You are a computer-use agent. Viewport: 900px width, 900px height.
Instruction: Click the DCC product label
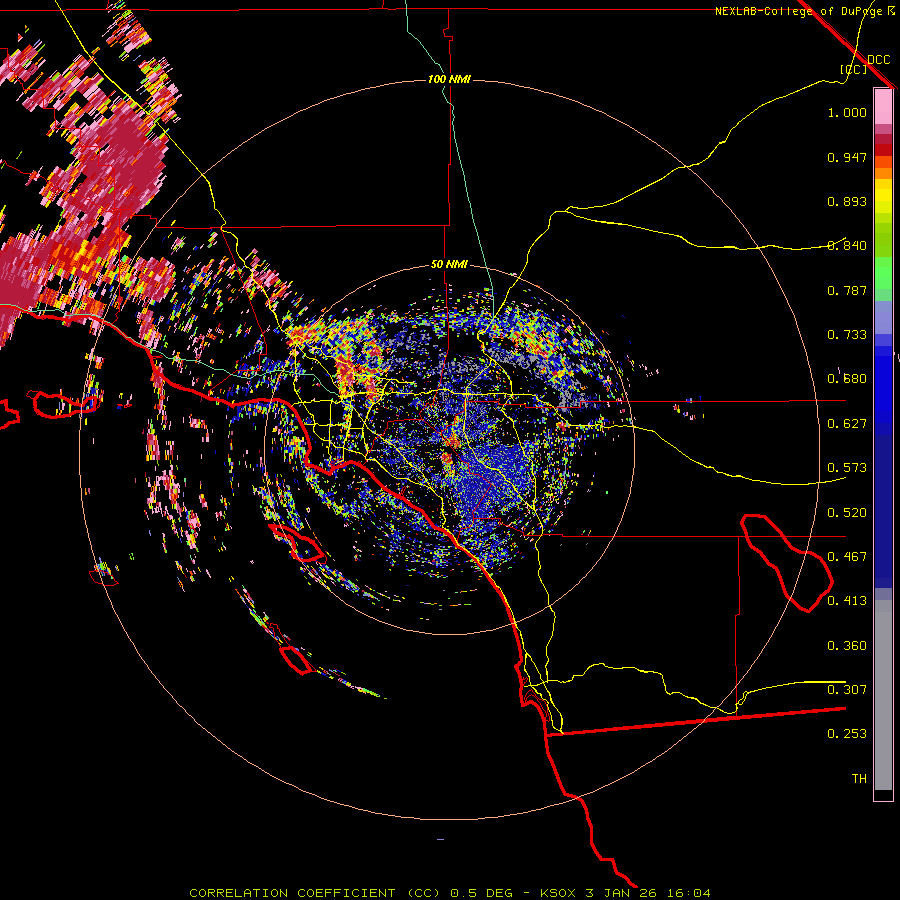coord(878,60)
